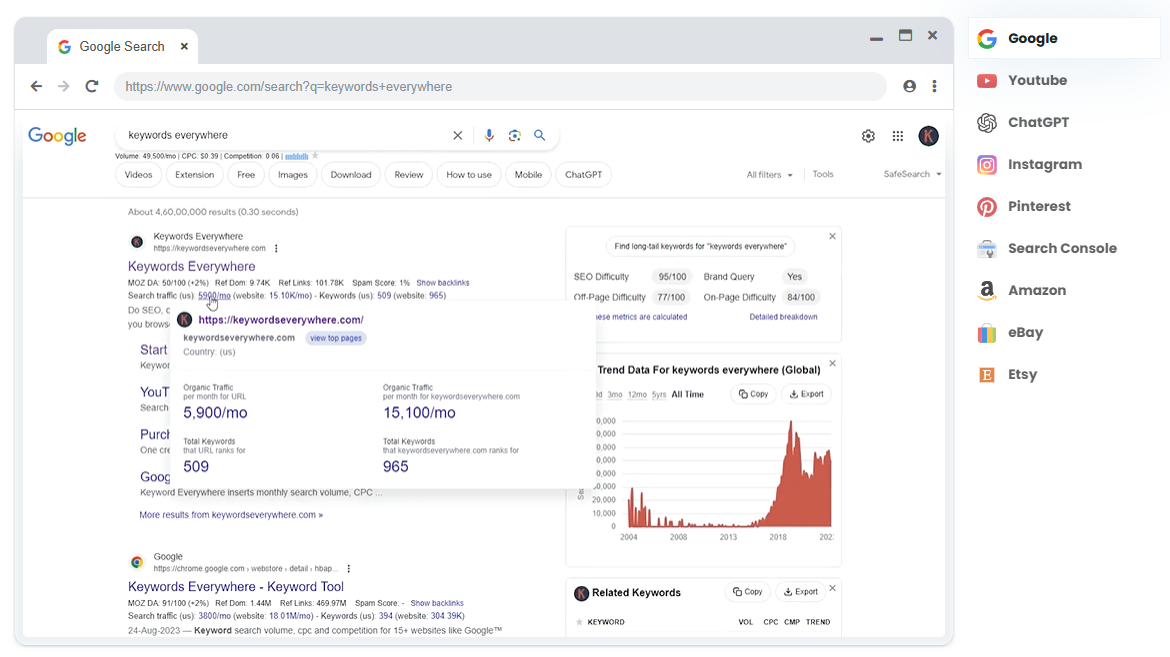Switch trend chart to 12mo range

[636, 394]
